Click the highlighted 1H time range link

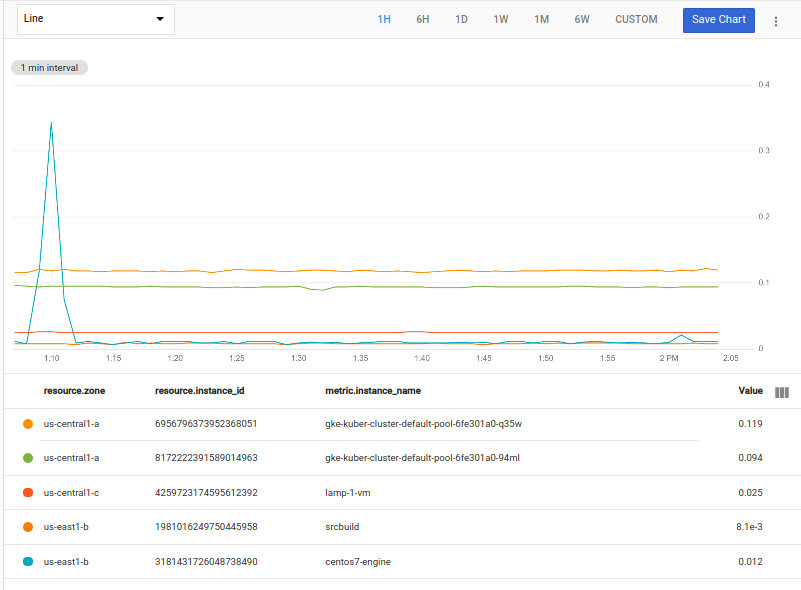tap(384, 19)
